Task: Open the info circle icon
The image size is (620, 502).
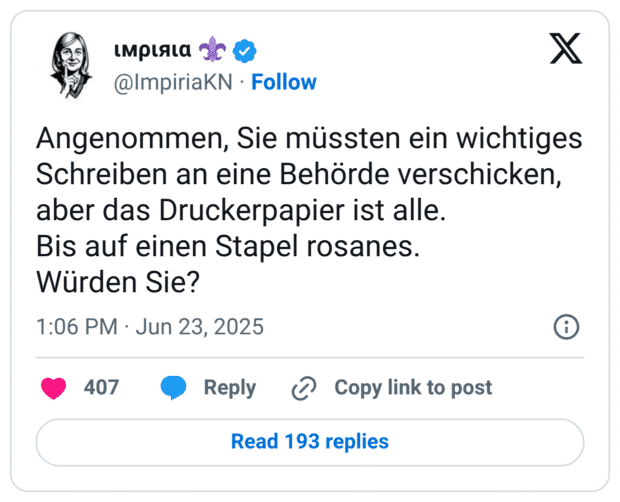Action: tap(566, 327)
